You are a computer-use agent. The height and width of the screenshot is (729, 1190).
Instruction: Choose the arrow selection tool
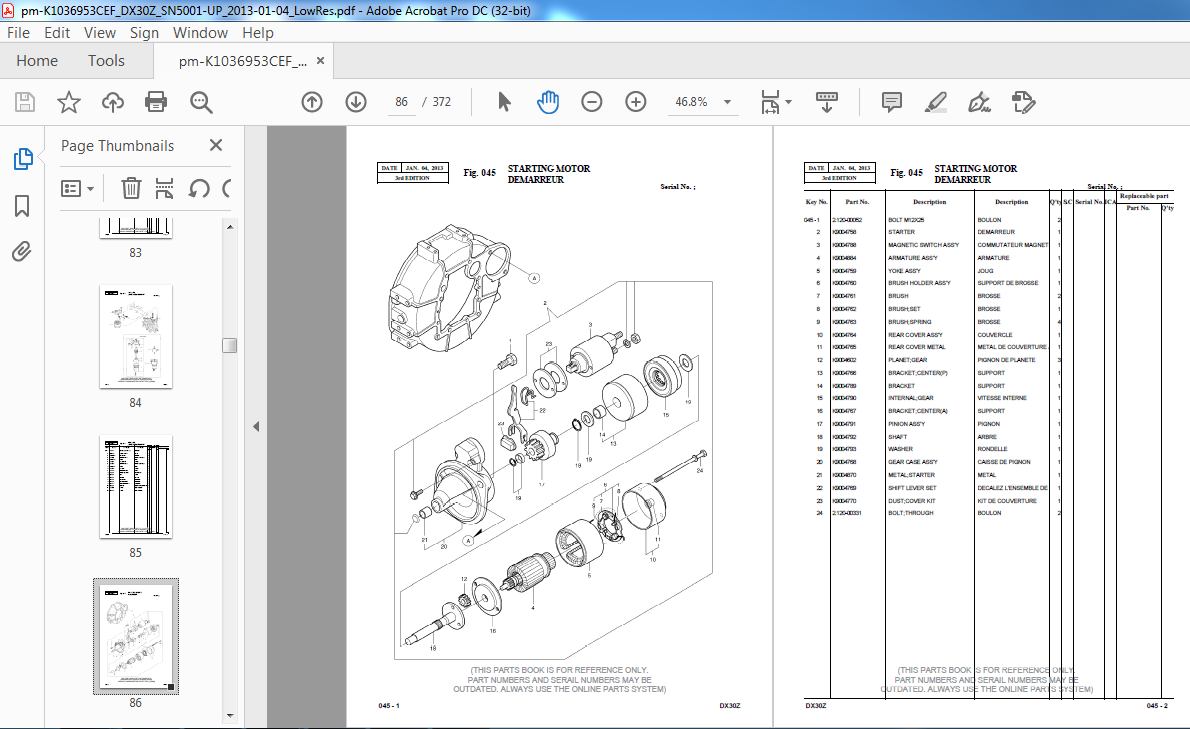(504, 102)
